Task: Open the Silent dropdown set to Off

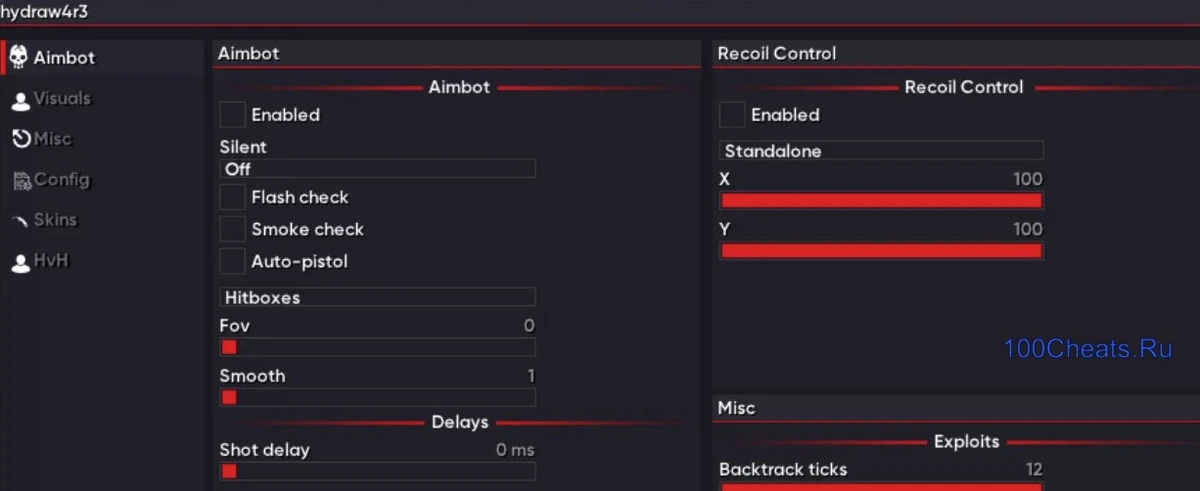Action: click(x=377, y=169)
